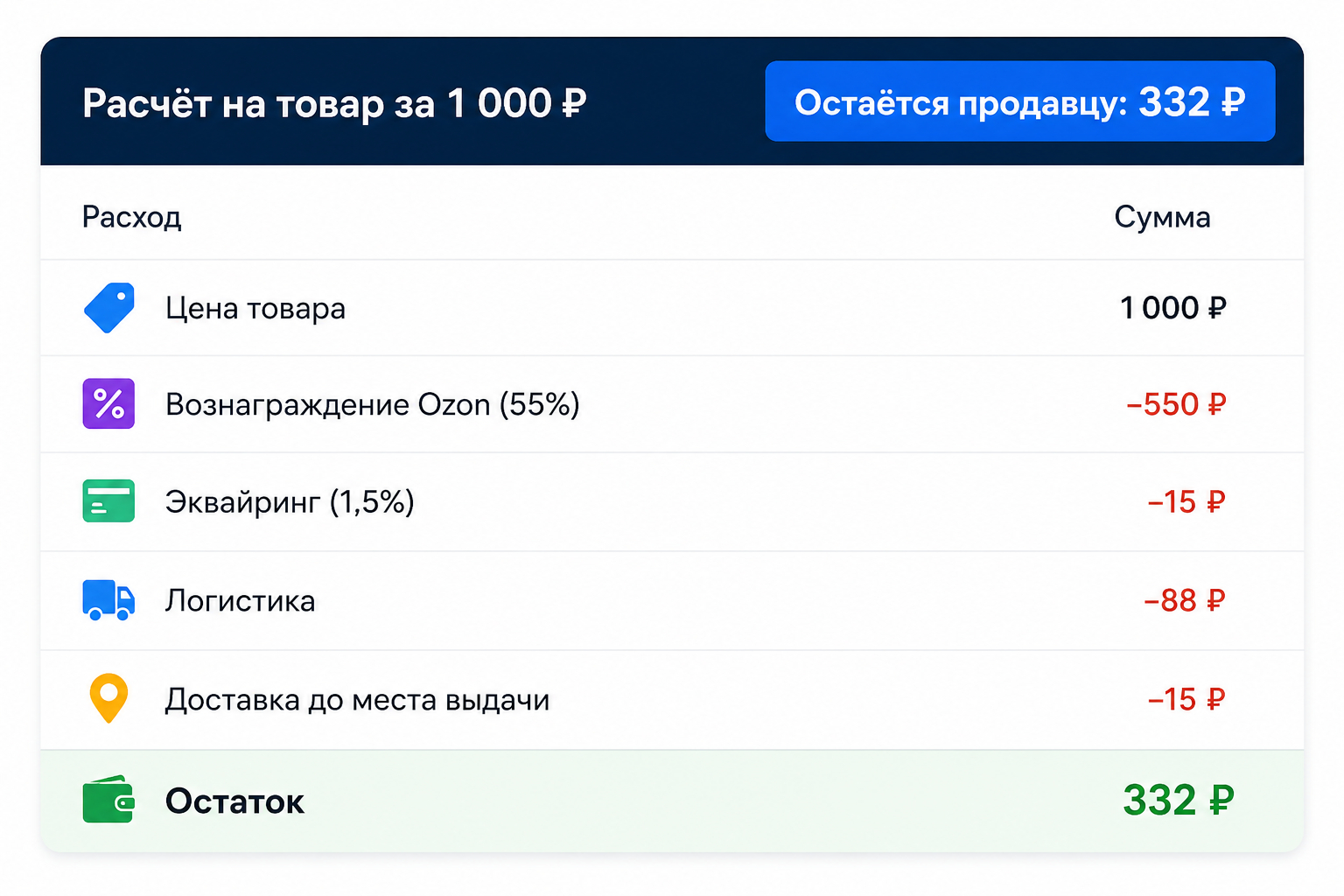Click the −88 ₽ logistics amount
The width and height of the screenshot is (1344, 896).
(x=1185, y=600)
